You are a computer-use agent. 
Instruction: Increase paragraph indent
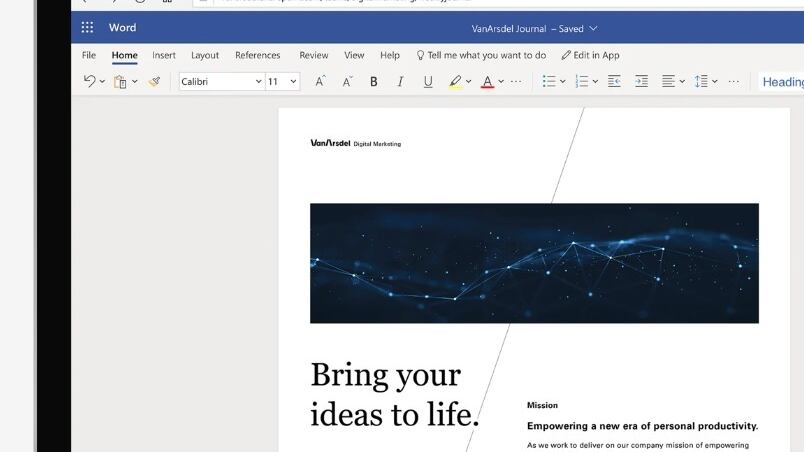(641, 82)
